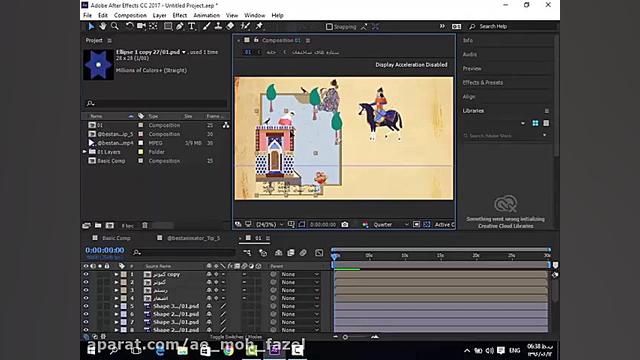
Task: Select the Eraser tool
Action: tap(230, 26)
